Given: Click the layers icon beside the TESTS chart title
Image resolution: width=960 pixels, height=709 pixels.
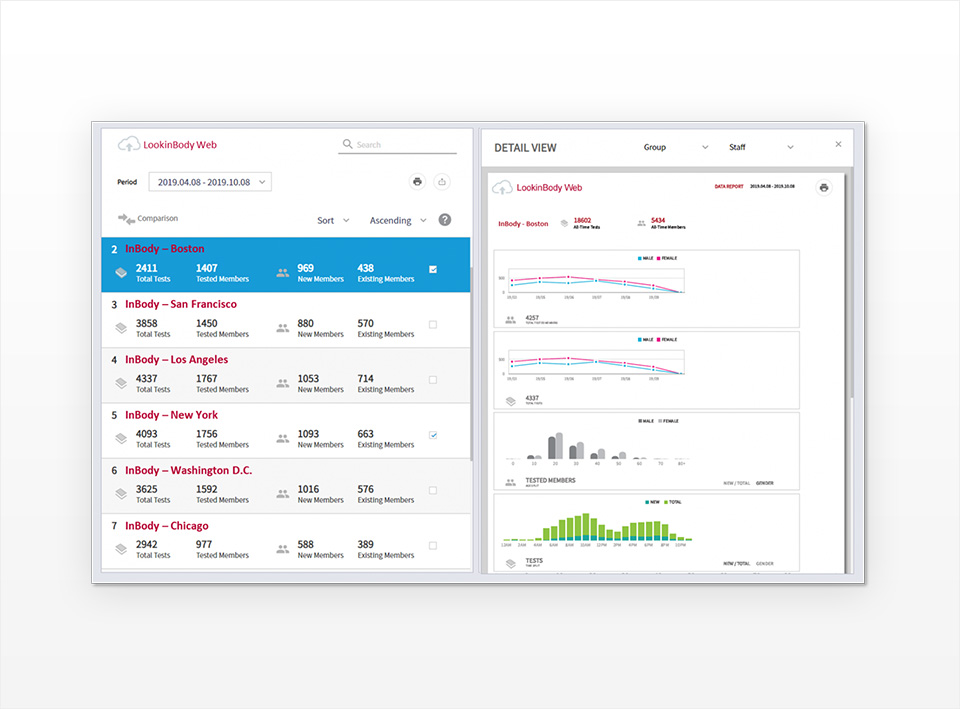Looking at the screenshot, I should tap(511, 563).
